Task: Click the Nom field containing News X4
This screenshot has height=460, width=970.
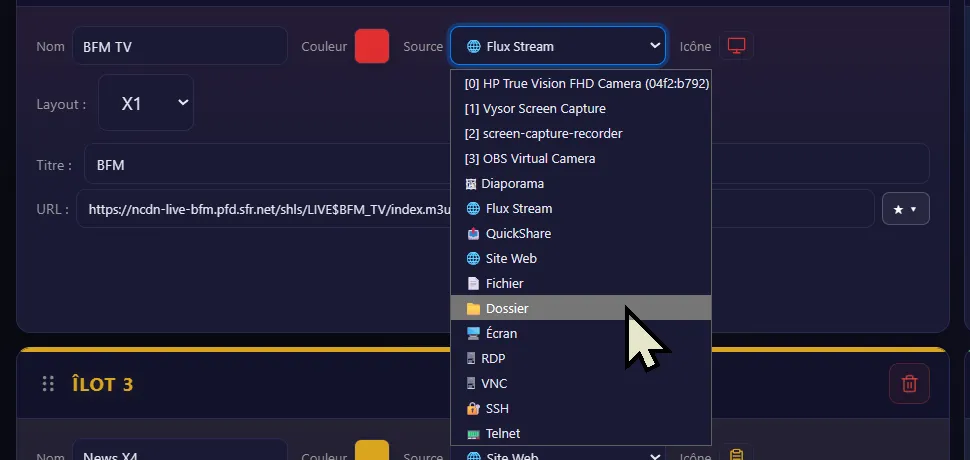Action: click(180, 451)
